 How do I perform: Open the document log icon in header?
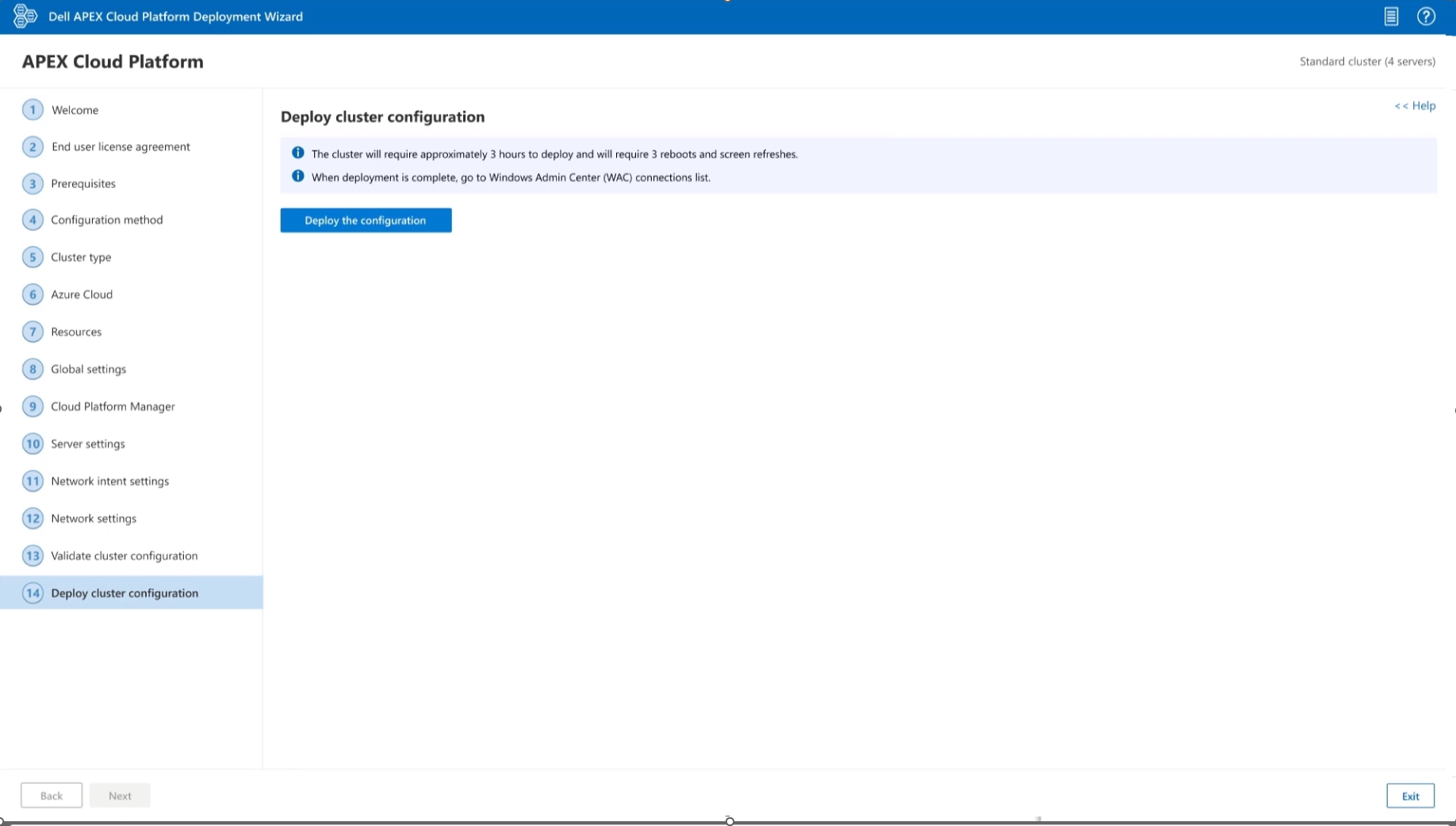tap(1391, 17)
